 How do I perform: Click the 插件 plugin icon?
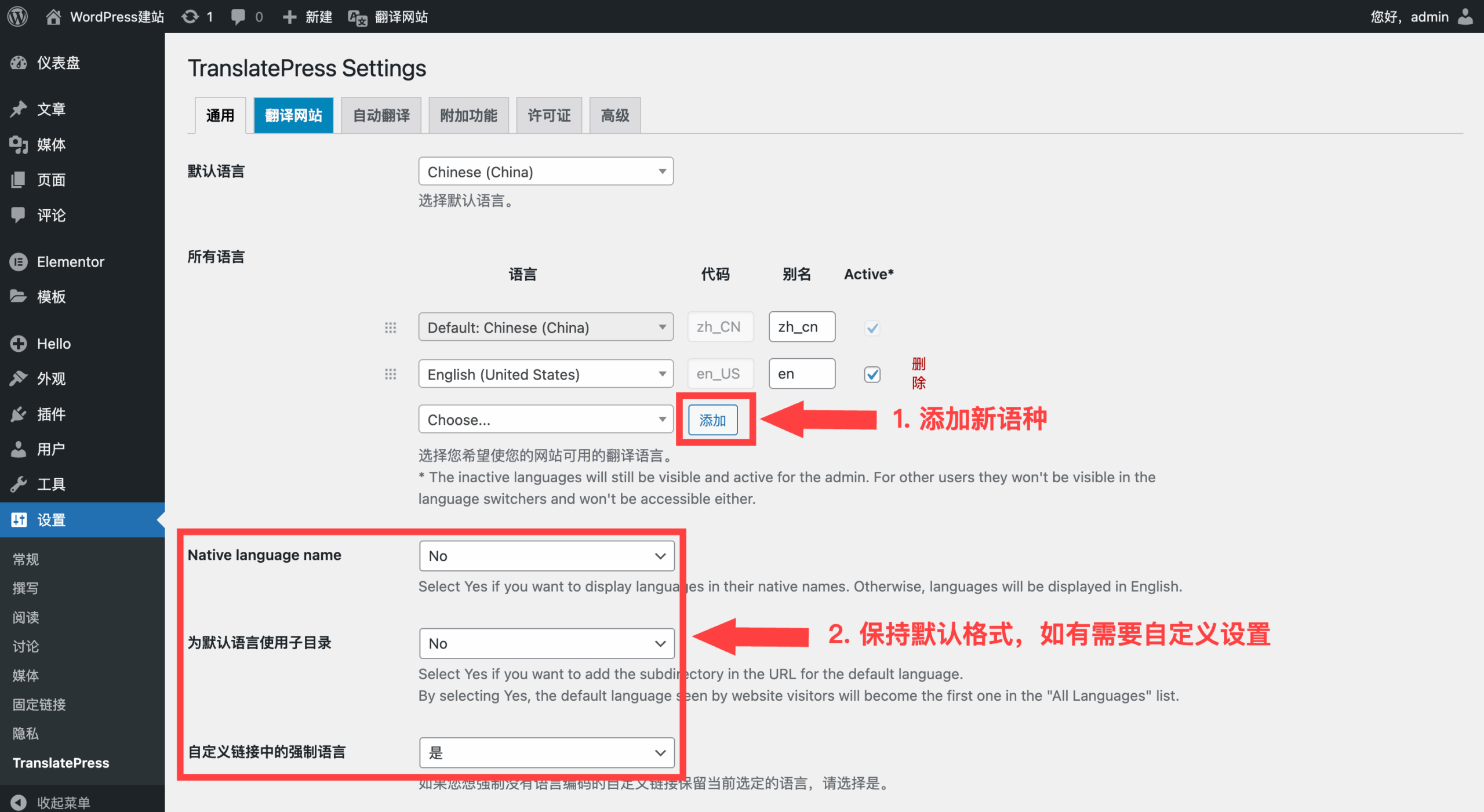pos(19,414)
